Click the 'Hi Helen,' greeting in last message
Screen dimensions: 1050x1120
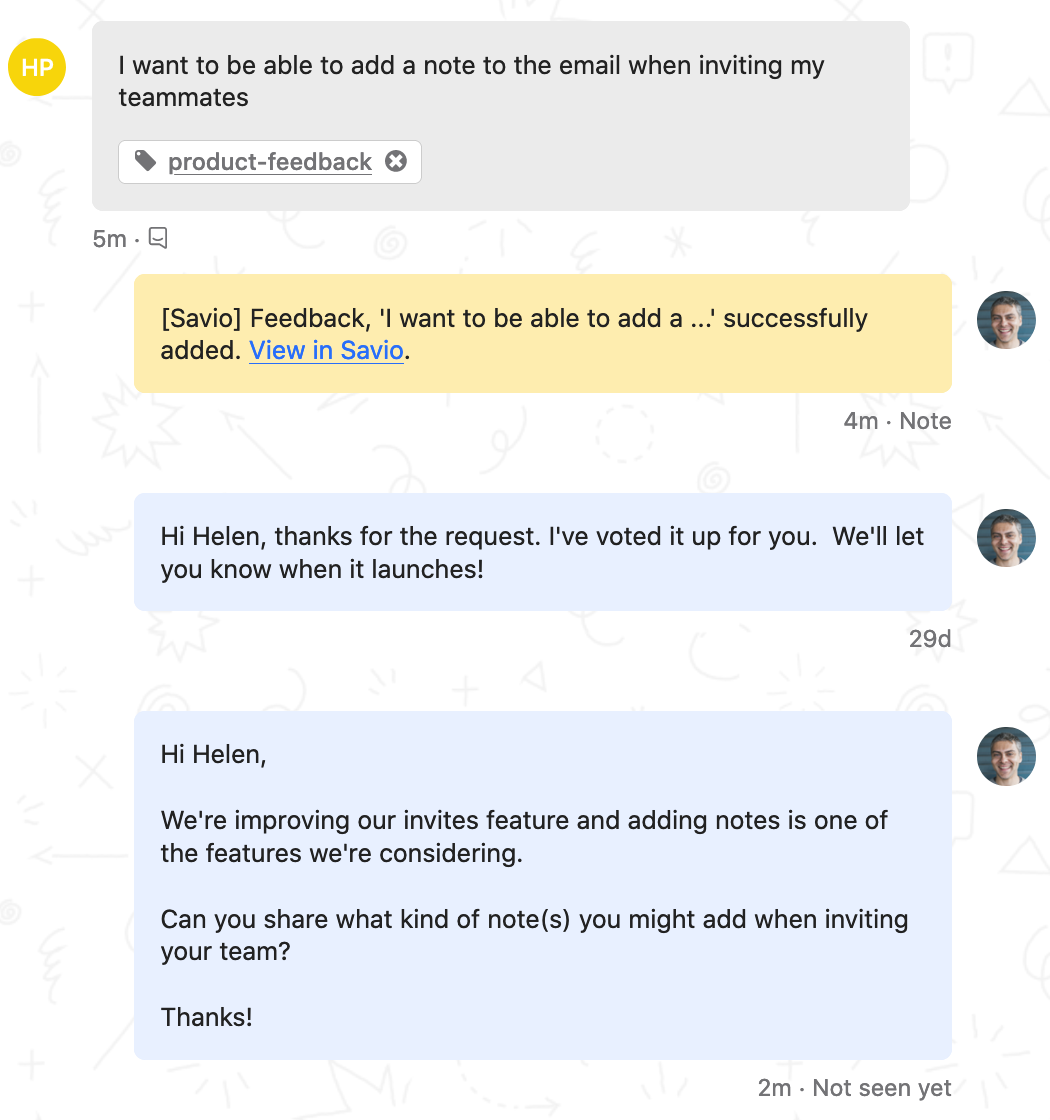214,754
